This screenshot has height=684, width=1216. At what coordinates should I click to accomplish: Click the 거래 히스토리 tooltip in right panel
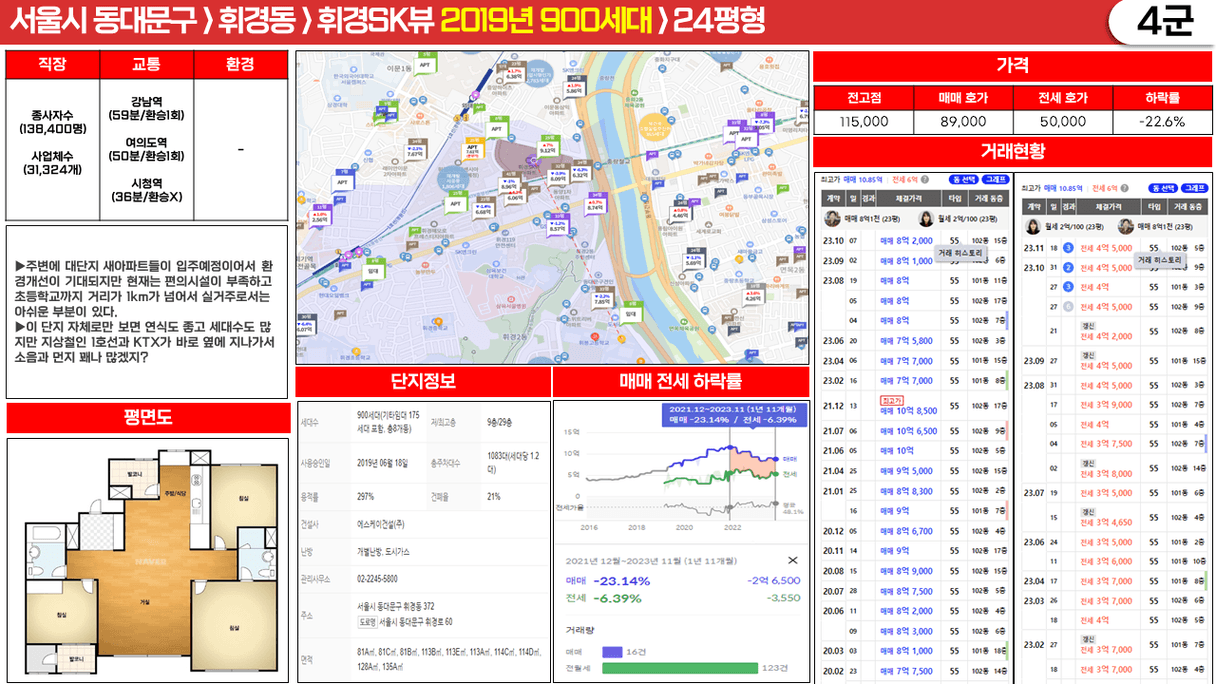(x=1159, y=260)
